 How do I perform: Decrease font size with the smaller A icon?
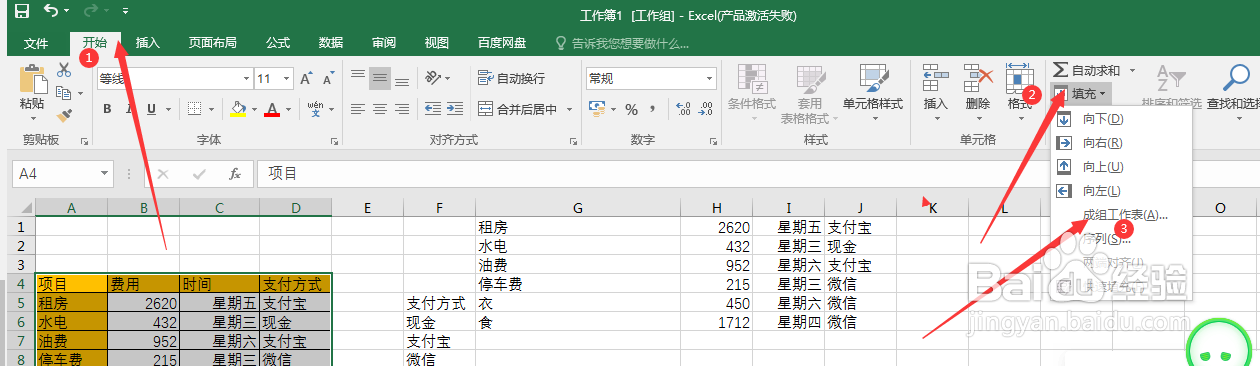point(329,78)
